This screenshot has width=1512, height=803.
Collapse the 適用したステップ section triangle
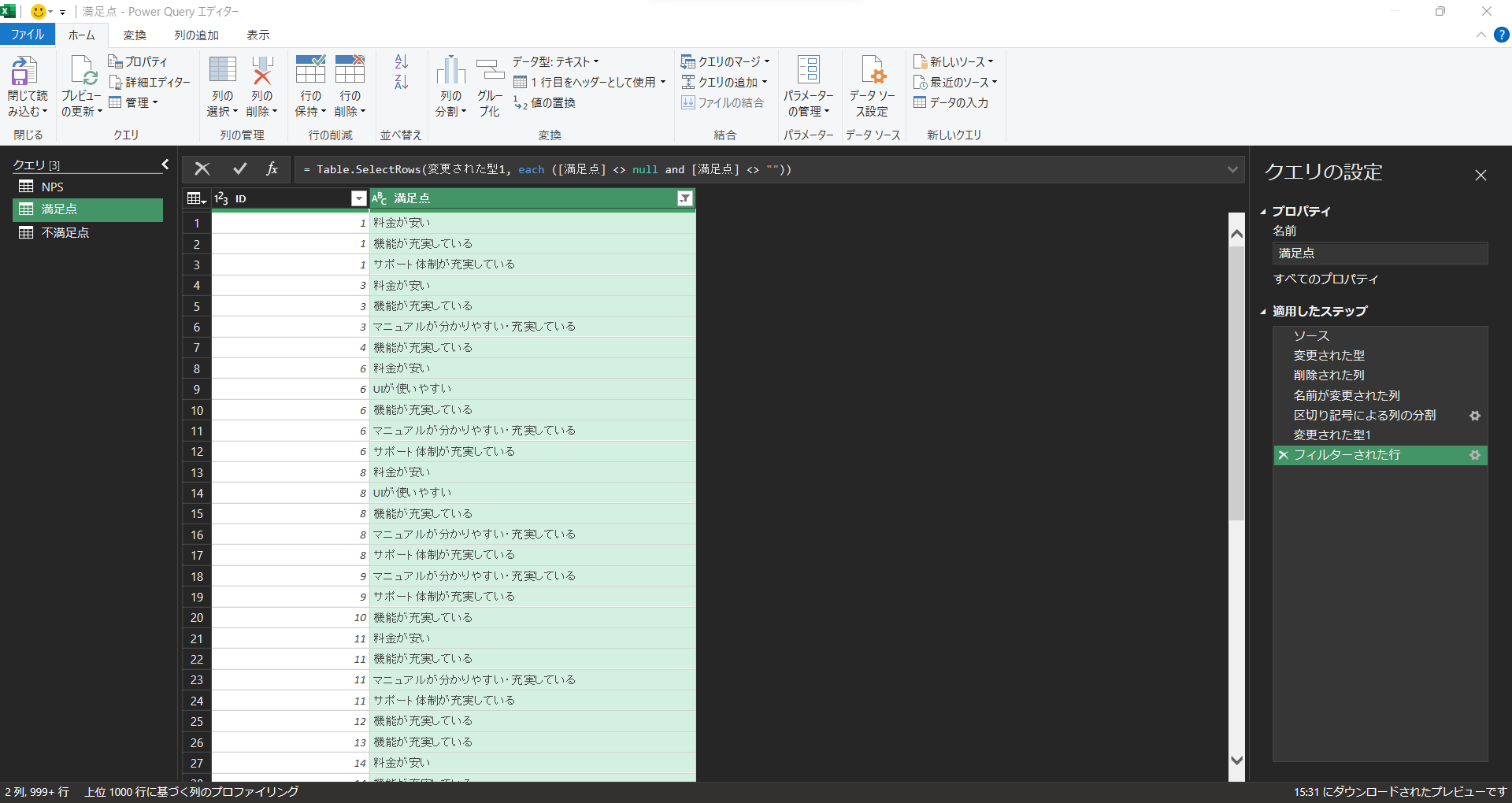point(1263,312)
